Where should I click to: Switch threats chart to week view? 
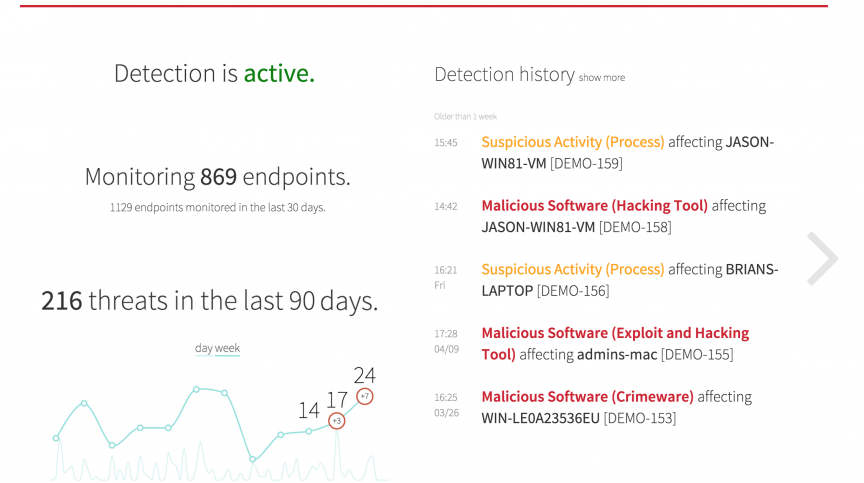coord(228,348)
